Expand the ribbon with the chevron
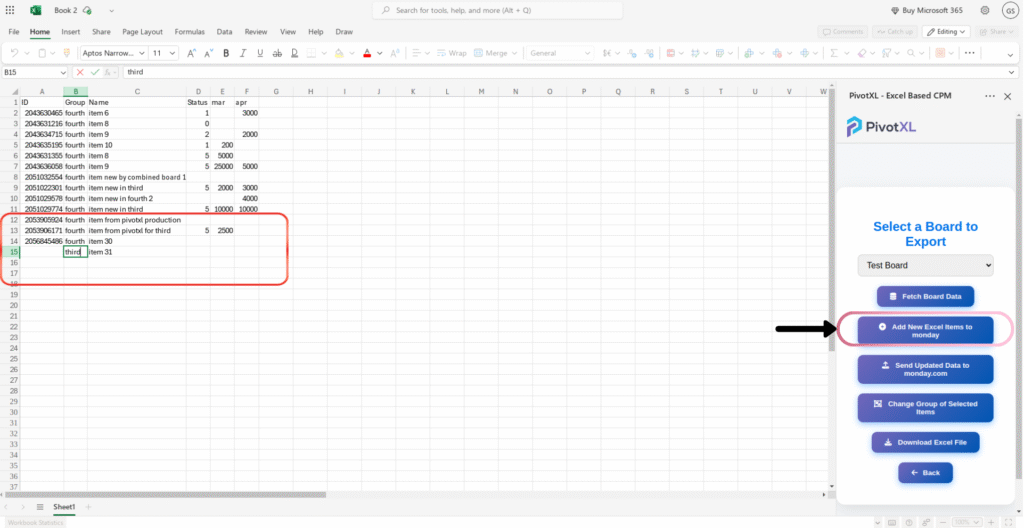1024x528 pixels. [1011, 54]
